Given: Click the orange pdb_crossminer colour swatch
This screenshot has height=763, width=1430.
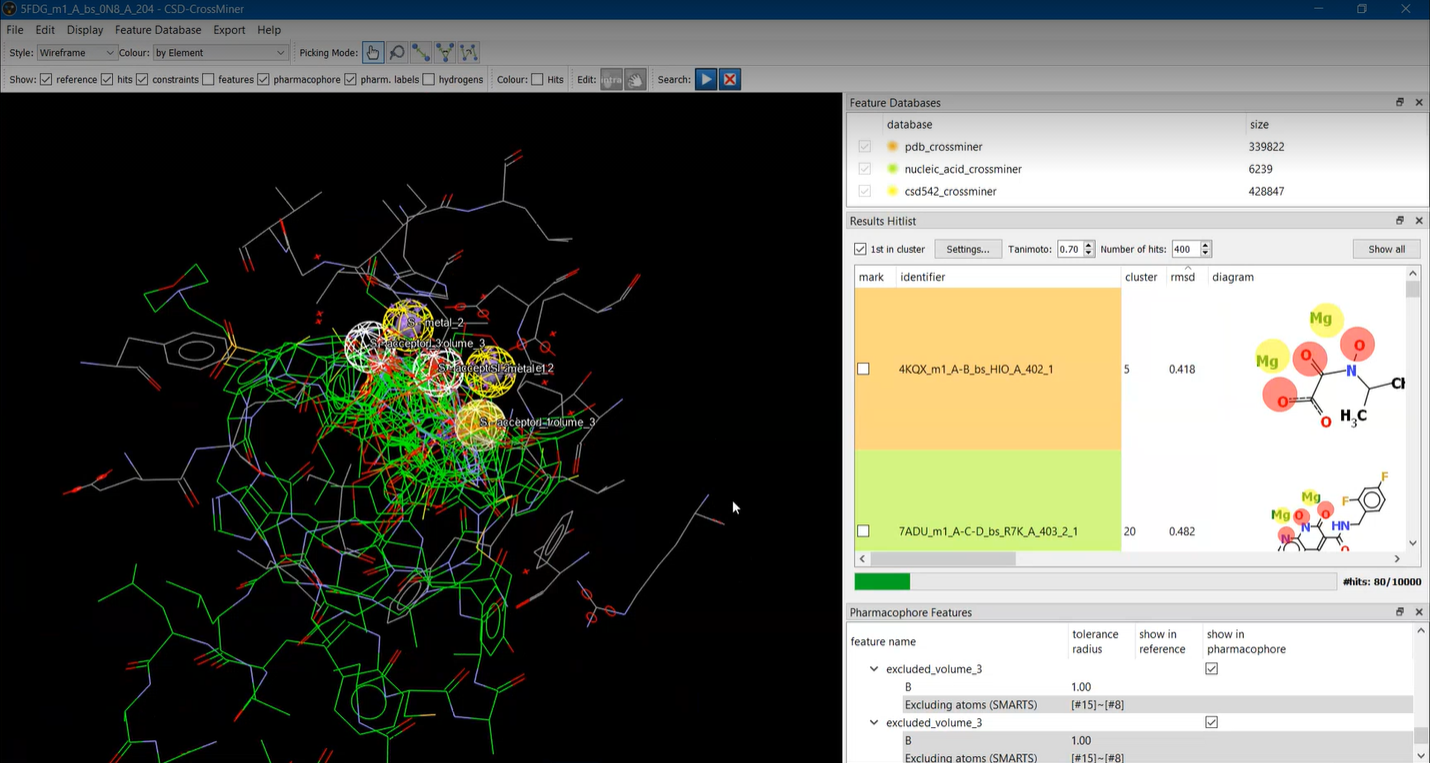Looking at the screenshot, I should tap(893, 147).
